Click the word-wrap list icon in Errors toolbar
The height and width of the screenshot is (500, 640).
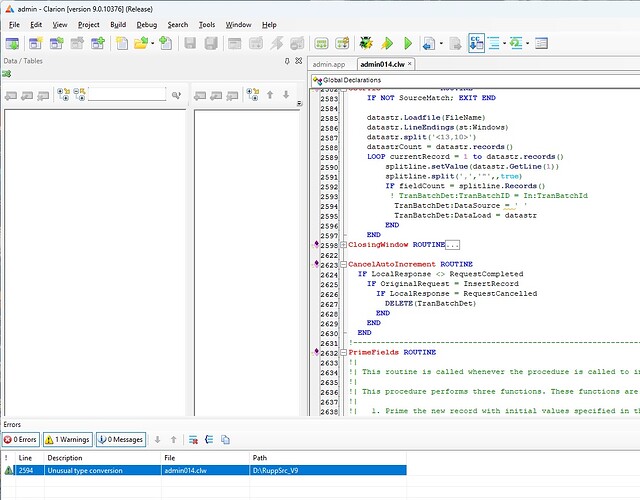pyautogui.click(x=209, y=440)
